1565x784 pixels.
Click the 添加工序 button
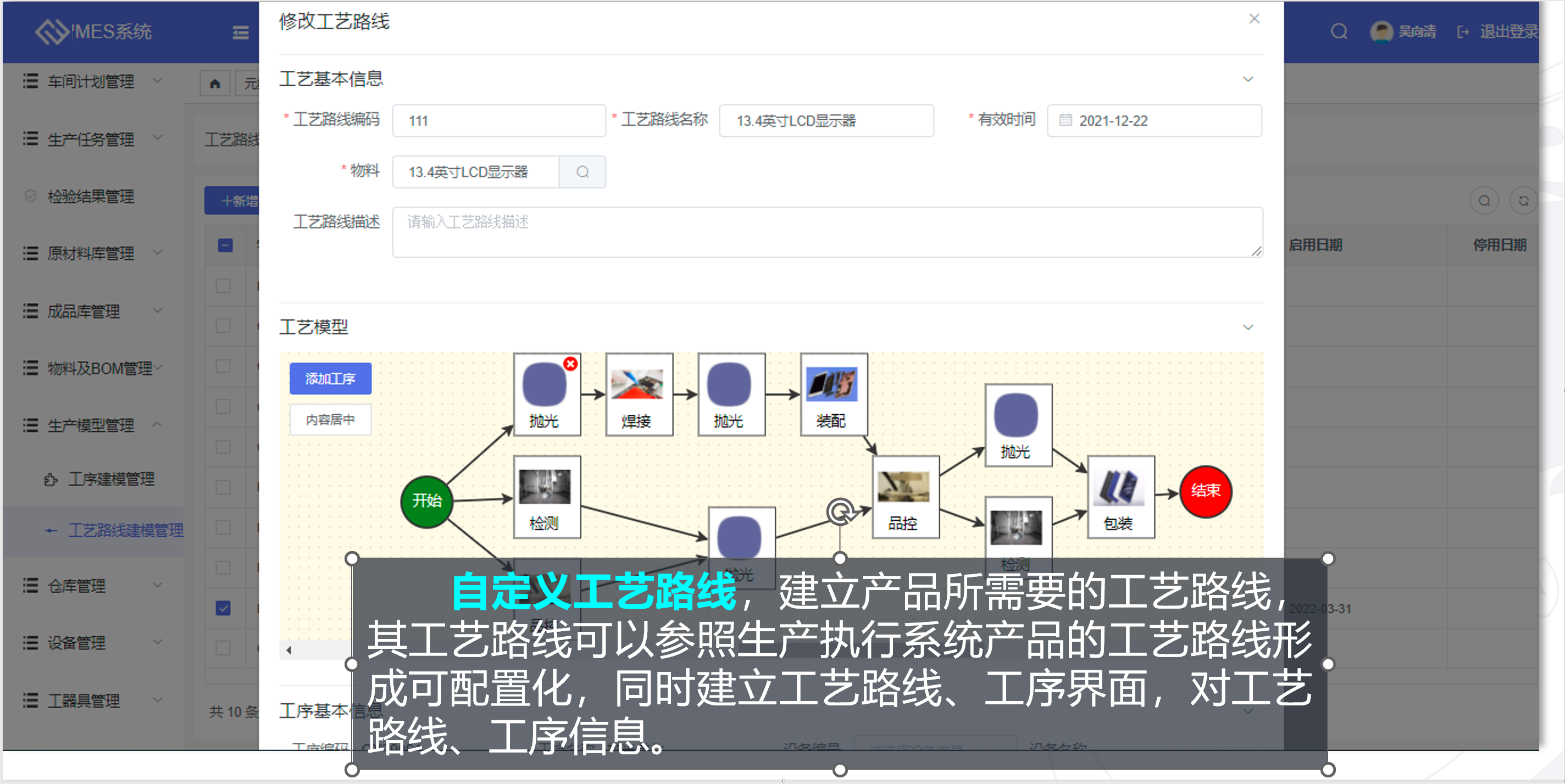pos(330,379)
